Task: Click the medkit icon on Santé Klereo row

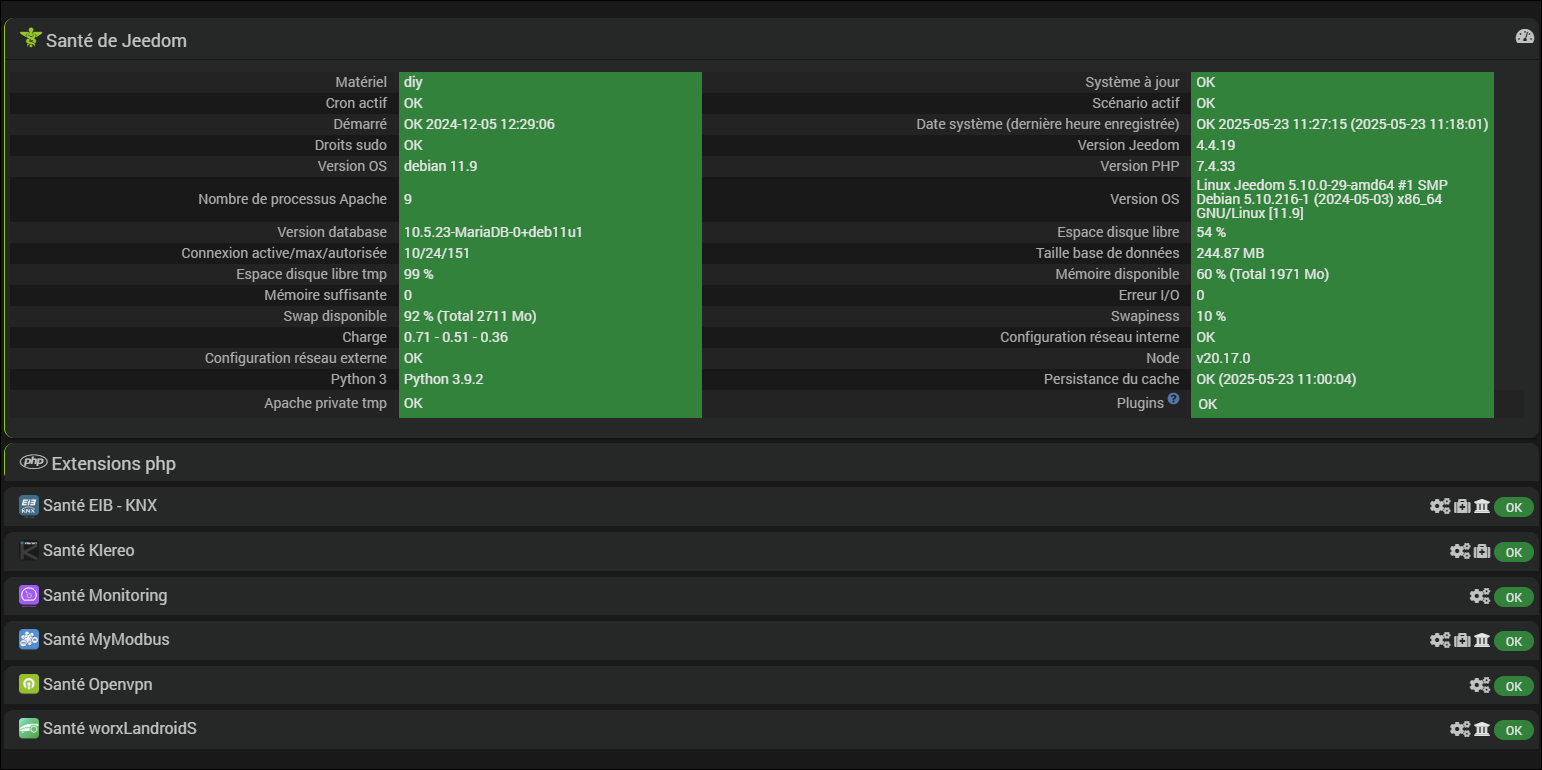Action: pyautogui.click(x=1482, y=551)
